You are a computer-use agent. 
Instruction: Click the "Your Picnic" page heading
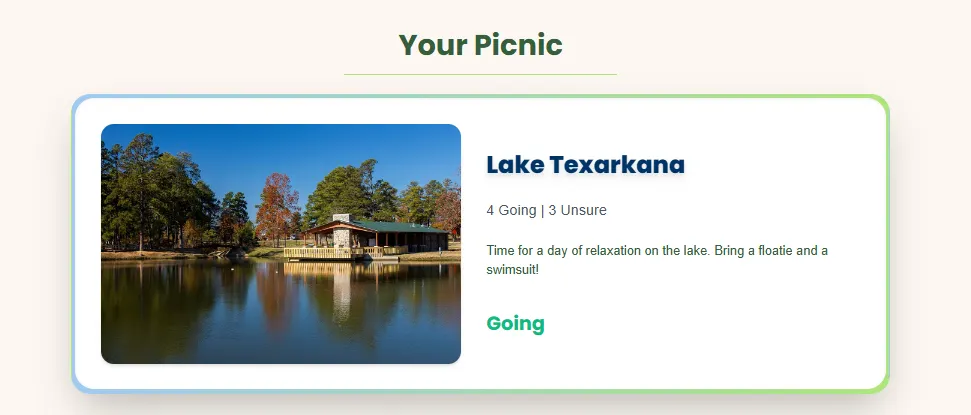(480, 45)
